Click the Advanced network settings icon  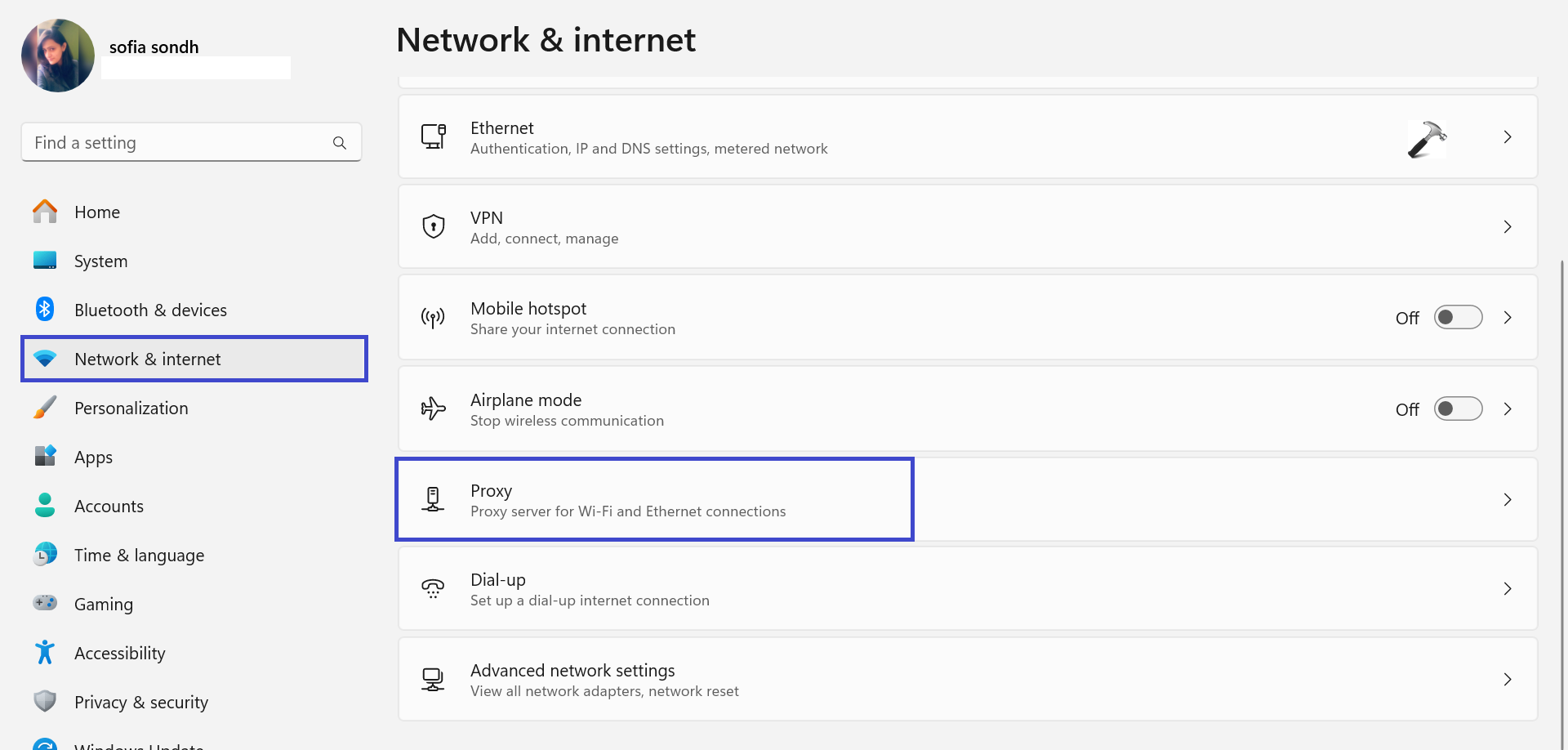[x=433, y=679]
